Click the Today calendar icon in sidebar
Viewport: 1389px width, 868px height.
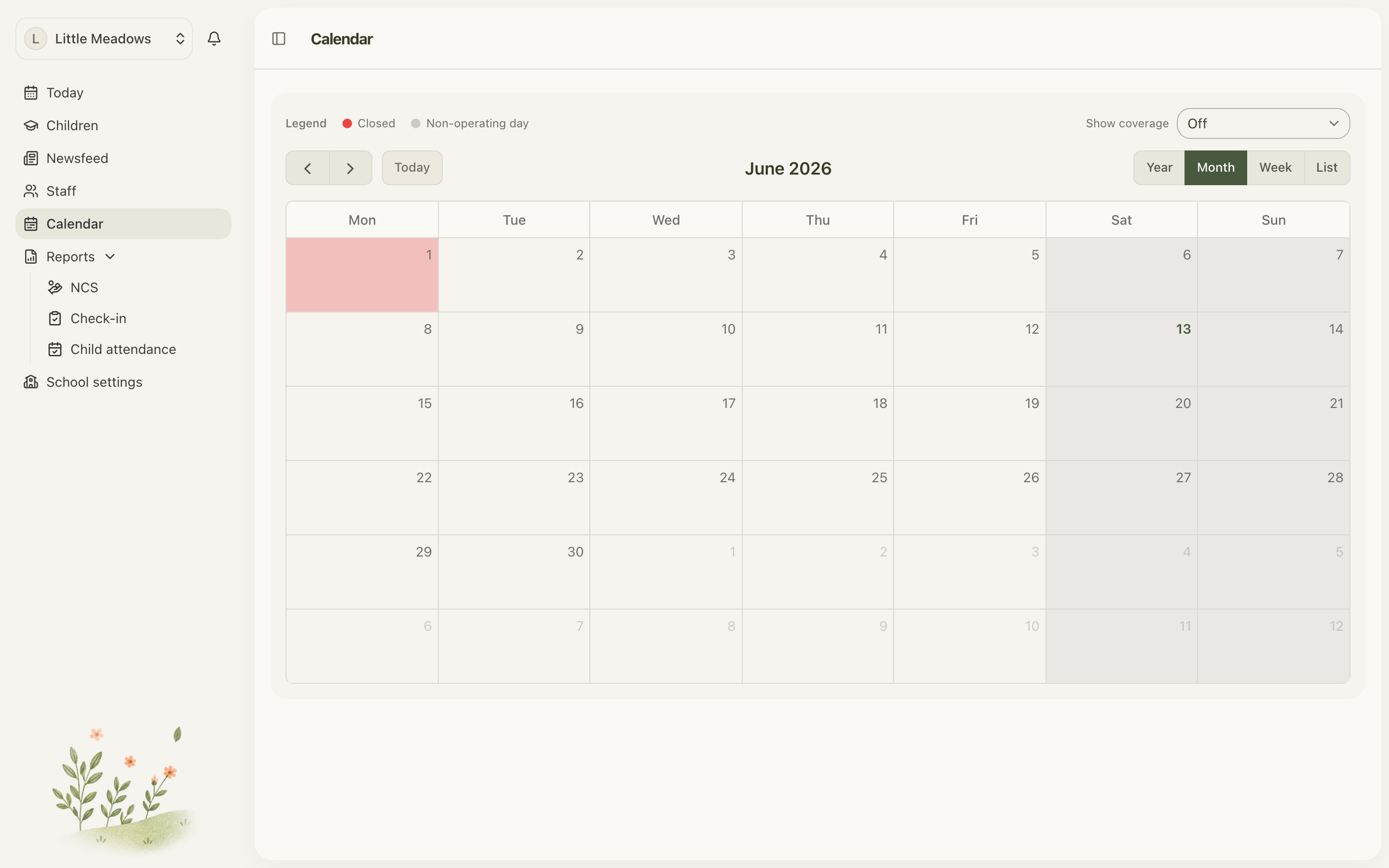[31, 93]
